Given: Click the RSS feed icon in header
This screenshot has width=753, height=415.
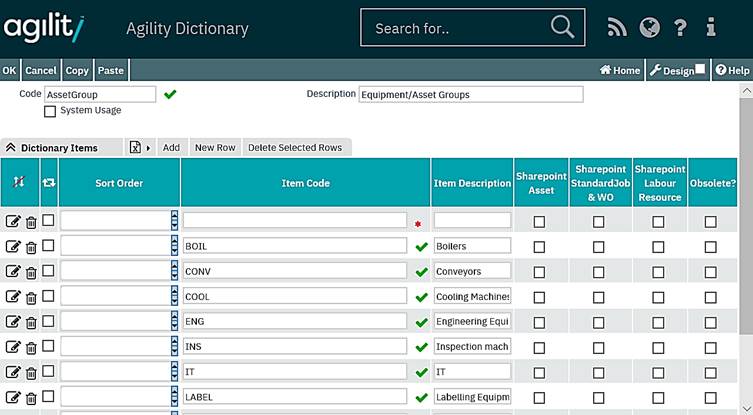Looking at the screenshot, I should point(617,28).
